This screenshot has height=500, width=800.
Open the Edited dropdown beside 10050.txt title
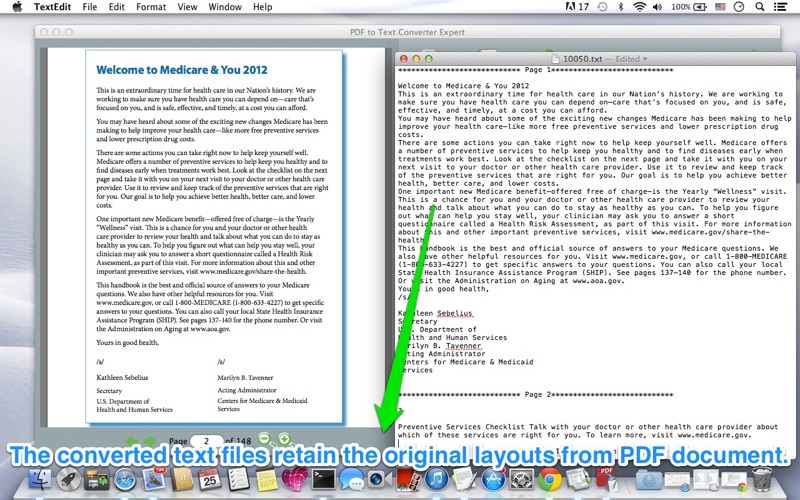(x=632, y=59)
